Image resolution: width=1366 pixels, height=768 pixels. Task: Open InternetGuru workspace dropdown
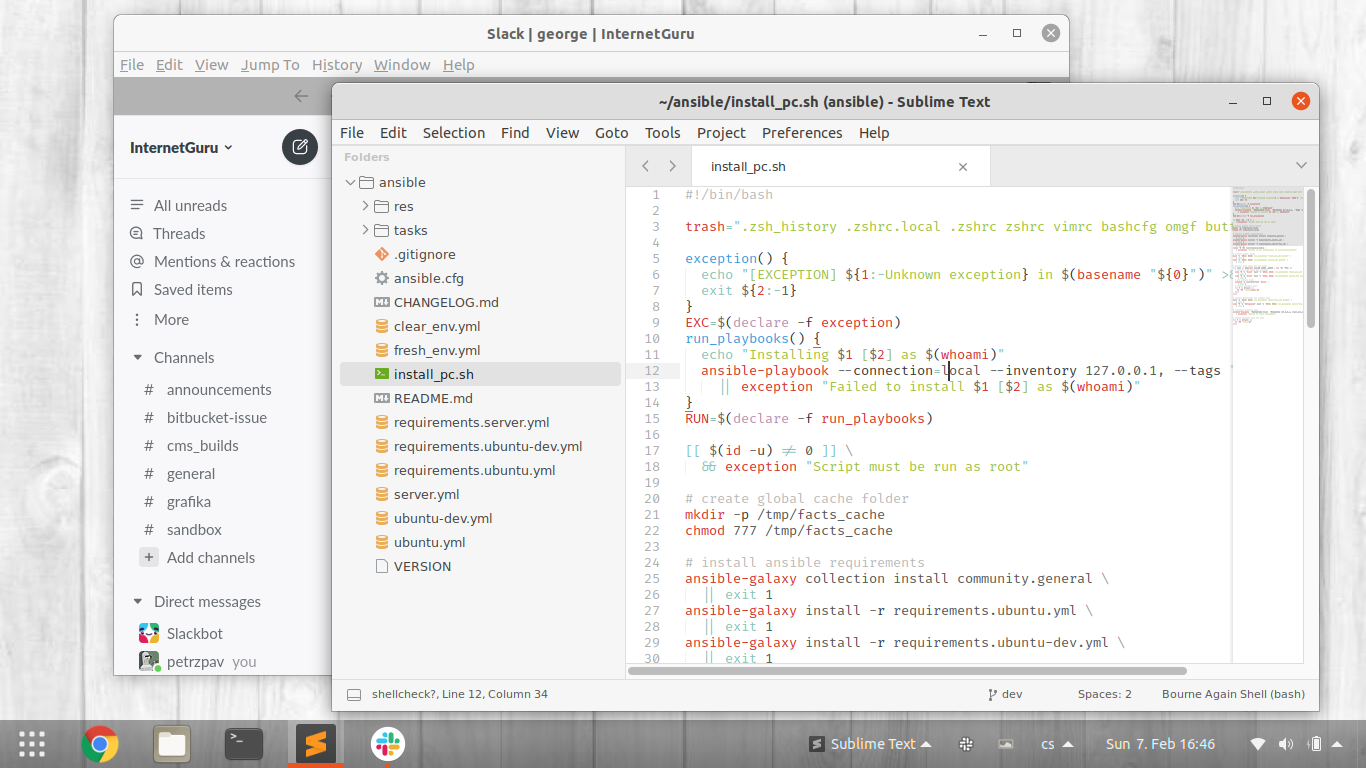coord(181,147)
